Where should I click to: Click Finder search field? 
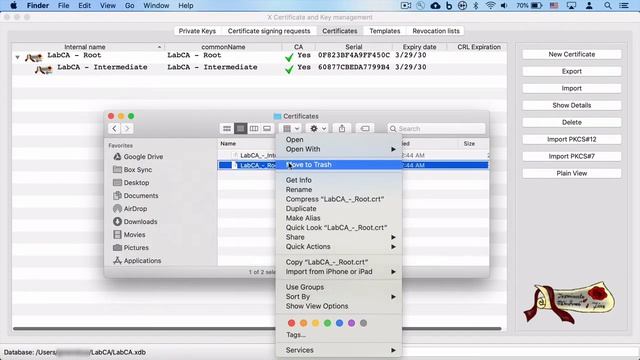(436, 129)
